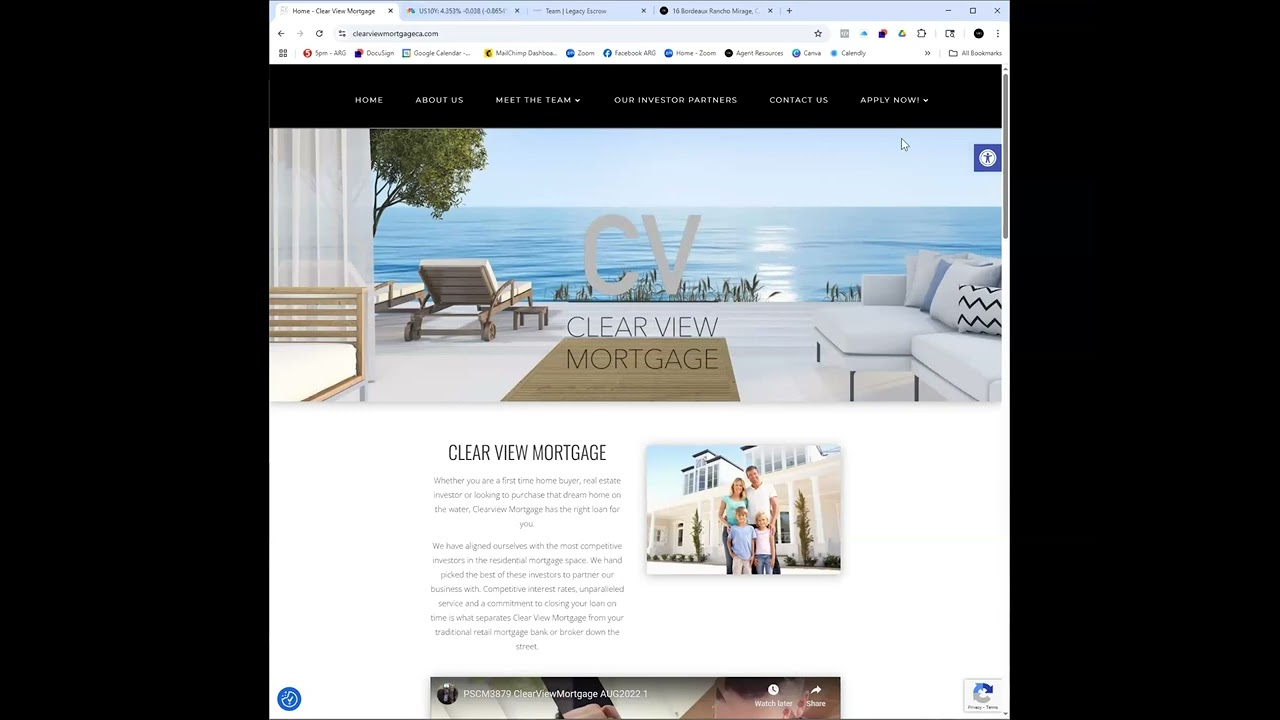Viewport: 1280px width, 720px height.
Task: Open the Google Drive extension icon
Action: (902, 33)
